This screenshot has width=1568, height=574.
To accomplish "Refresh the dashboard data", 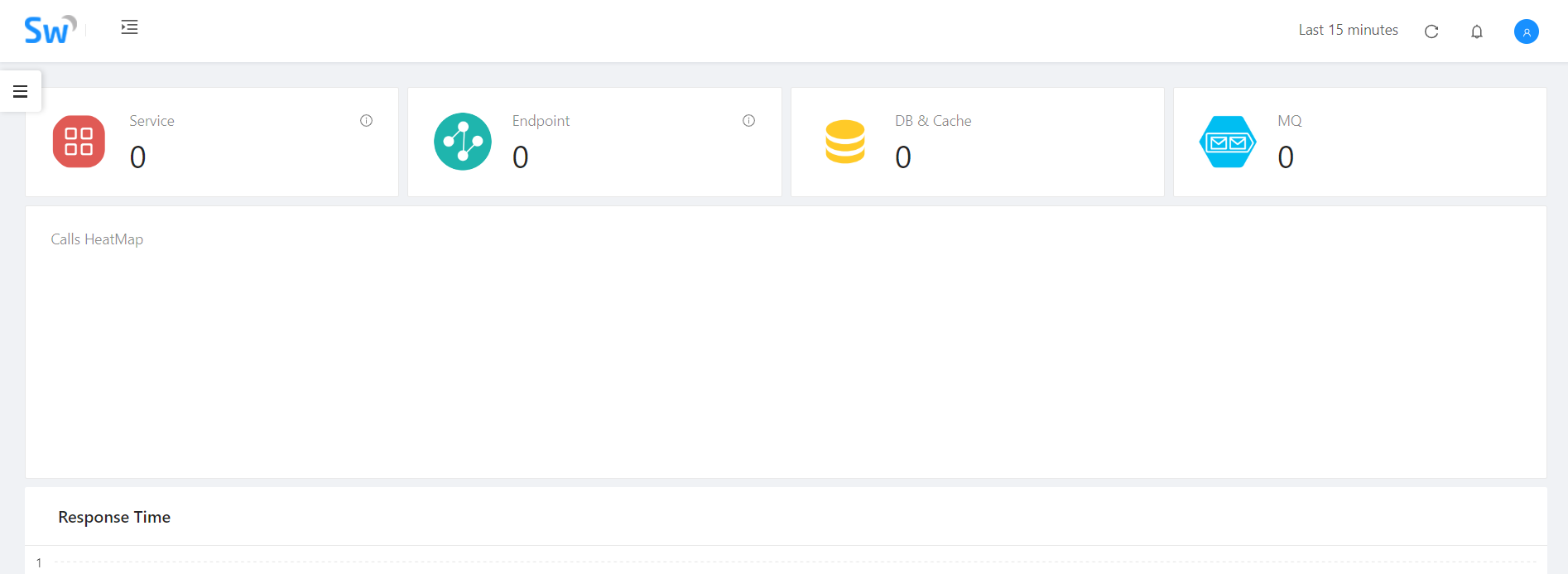I will 1431,31.
